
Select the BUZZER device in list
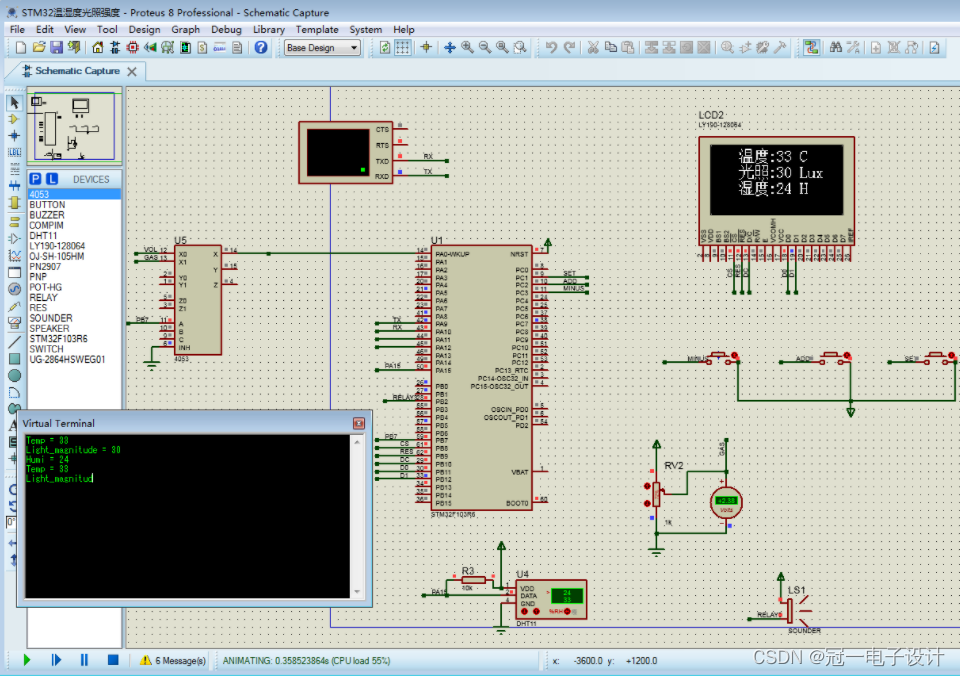47,215
